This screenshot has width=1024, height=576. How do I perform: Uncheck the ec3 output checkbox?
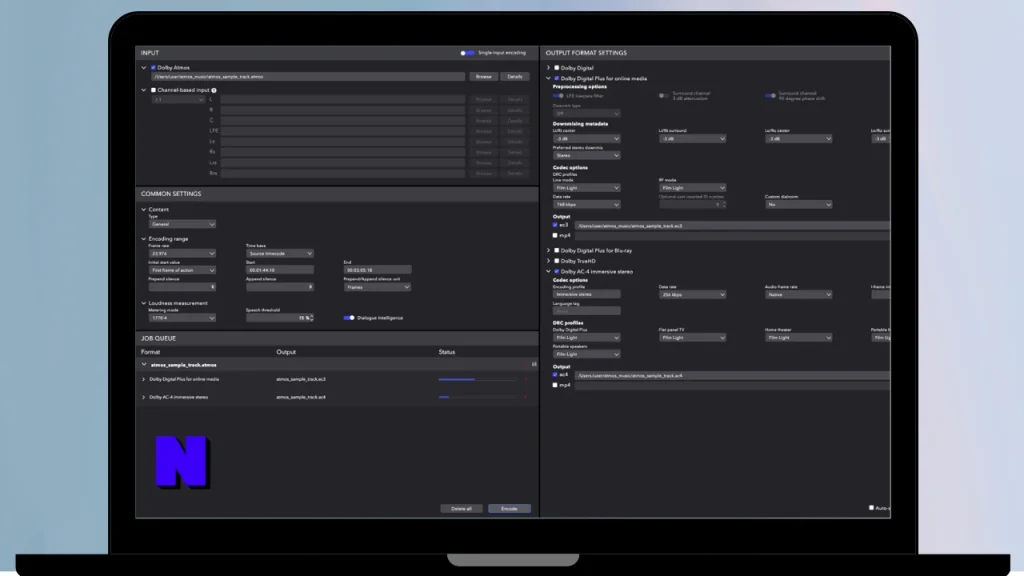pyautogui.click(x=555, y=225)
